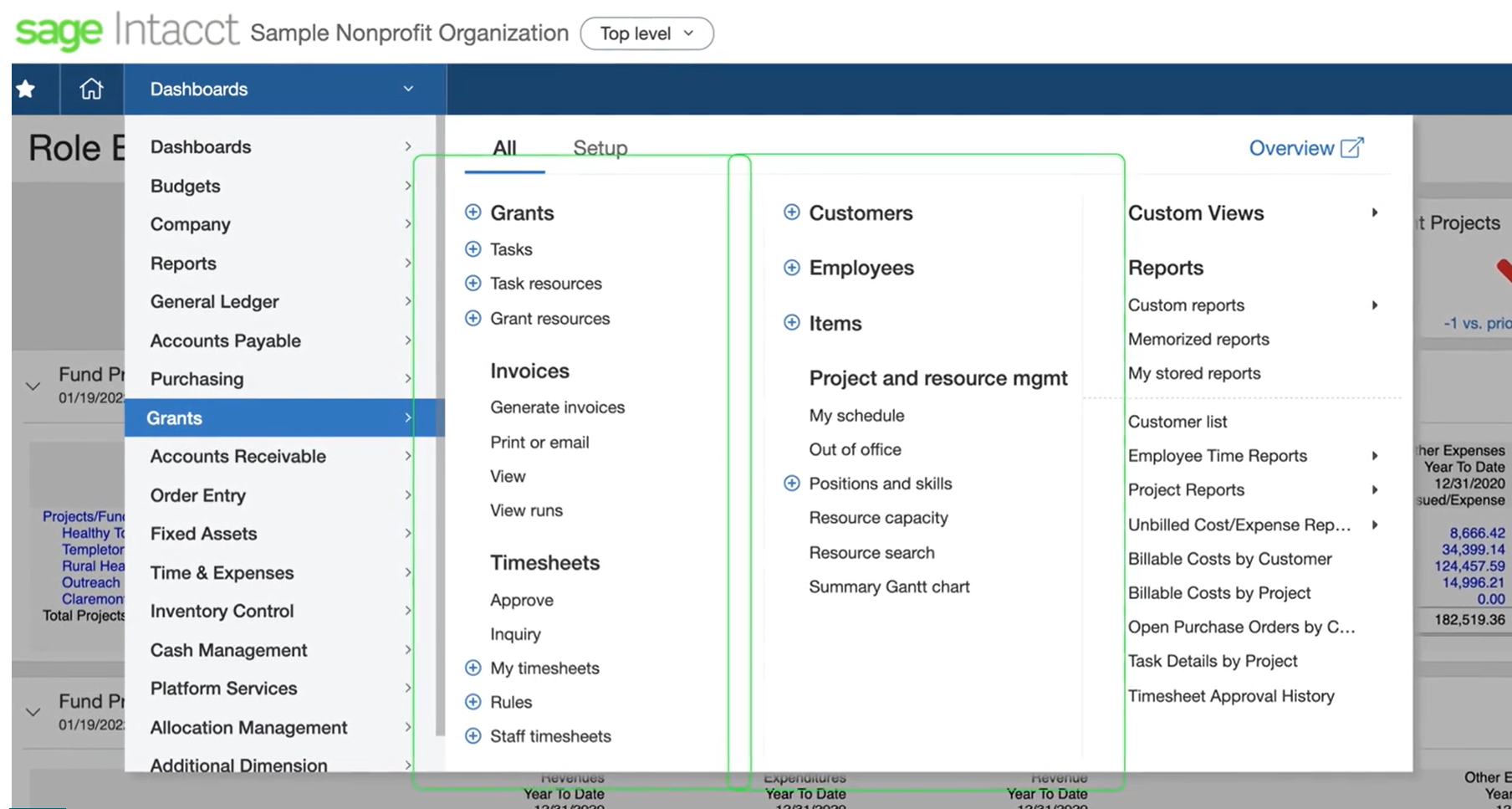Select Budgets in the module list
Image resolution: width=1512 pixels, height=809 pixels.
pos(281,186)
